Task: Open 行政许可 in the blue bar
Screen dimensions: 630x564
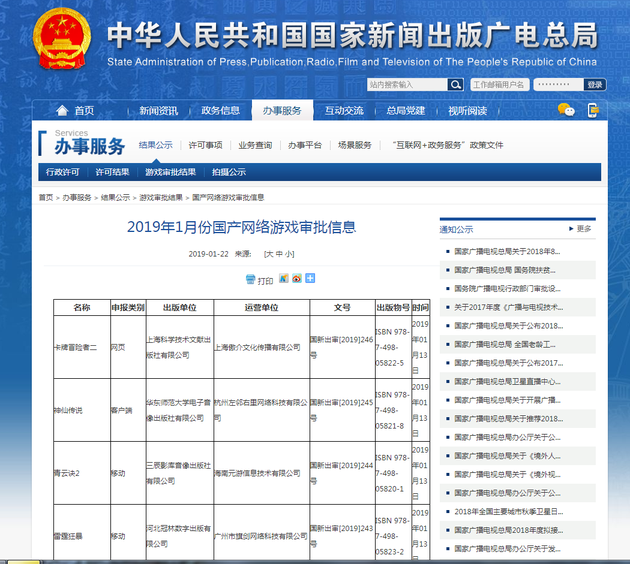Action: click(x=63, y=172)
